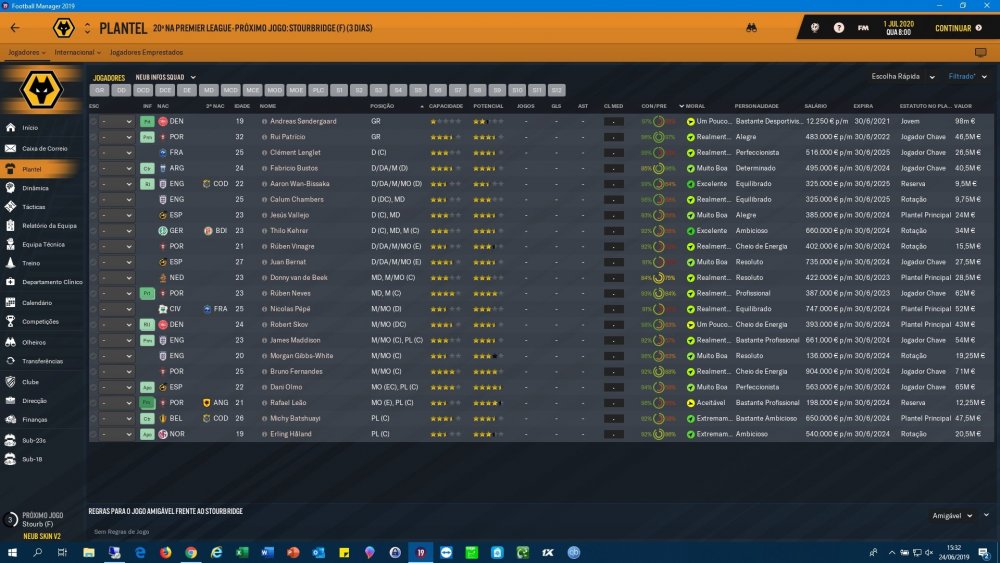Viewport: 1000px width, 563px height.
Task: Open player Aaron Wan-Bissaka
Action: point(299,184)
